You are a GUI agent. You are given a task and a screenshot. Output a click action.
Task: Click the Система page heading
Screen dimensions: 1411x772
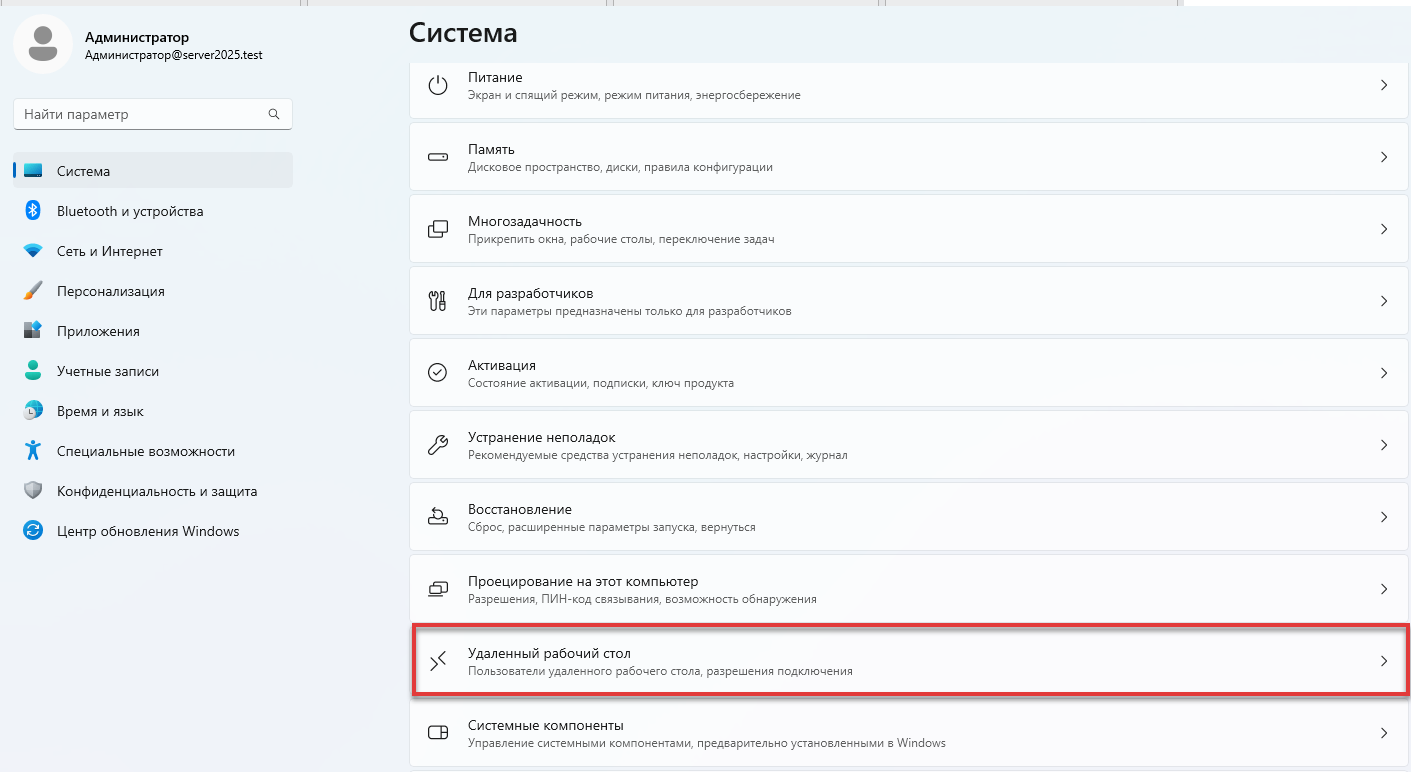point(463,32)
